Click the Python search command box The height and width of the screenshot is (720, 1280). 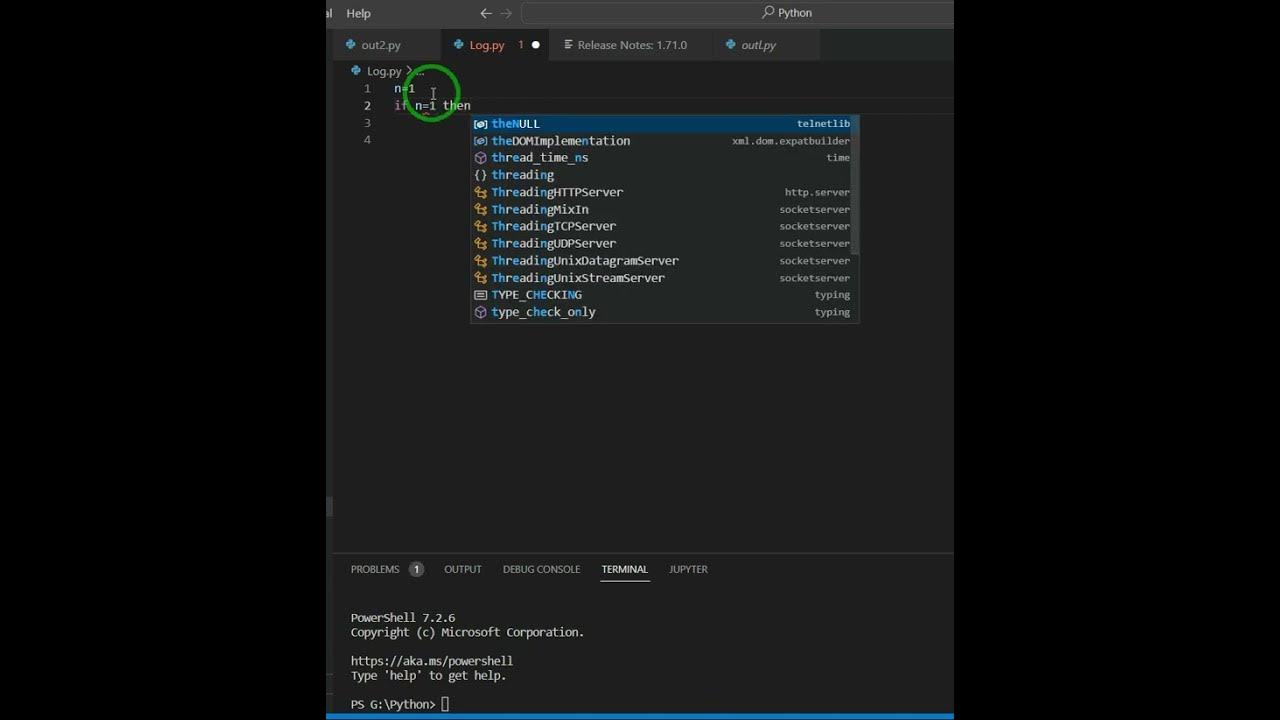[x=737, y=13]
